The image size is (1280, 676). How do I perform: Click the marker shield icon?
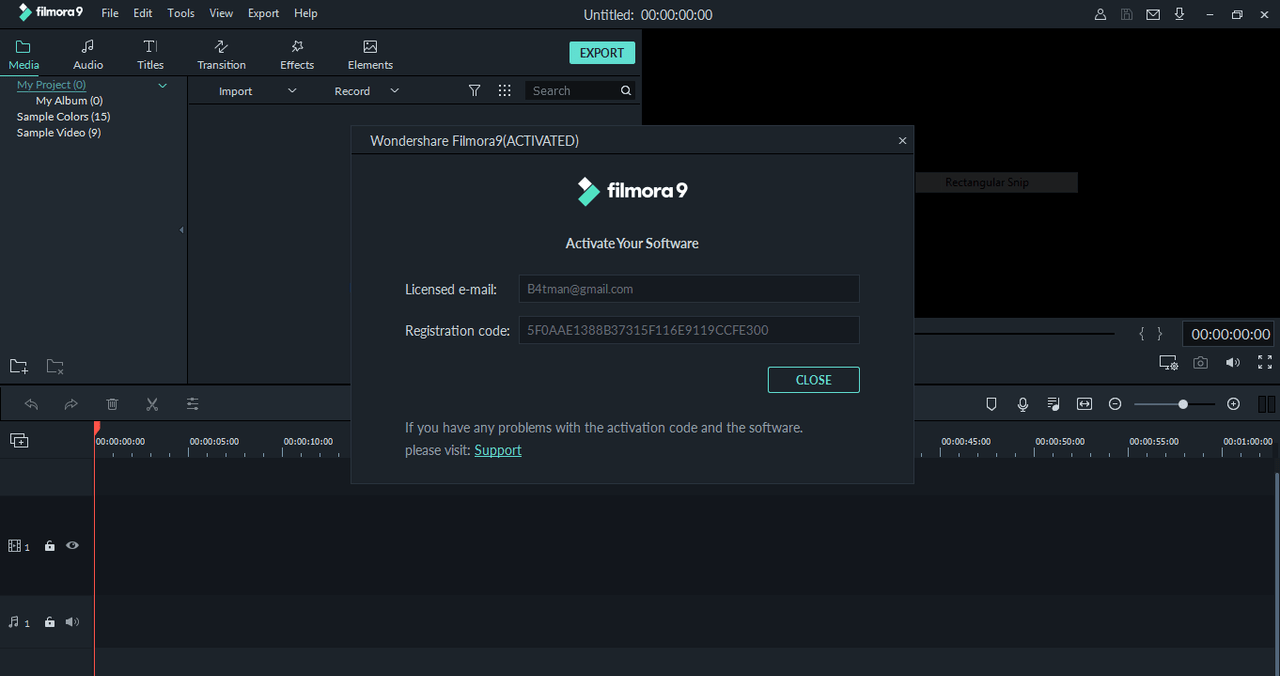point(991,404)
